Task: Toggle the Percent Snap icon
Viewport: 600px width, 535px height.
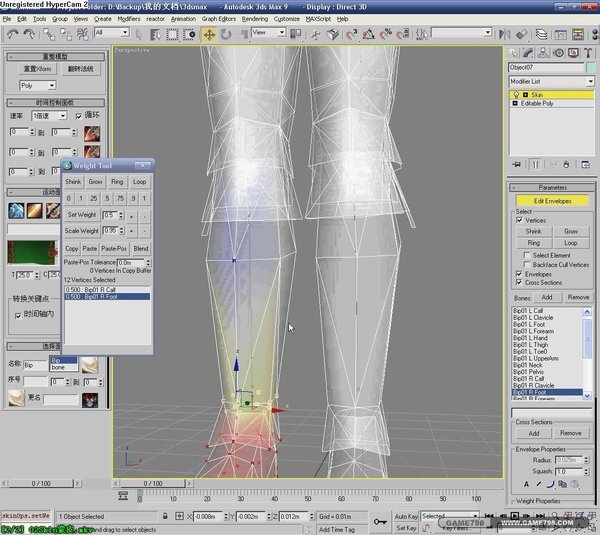Action: click(x=385, y=34)
